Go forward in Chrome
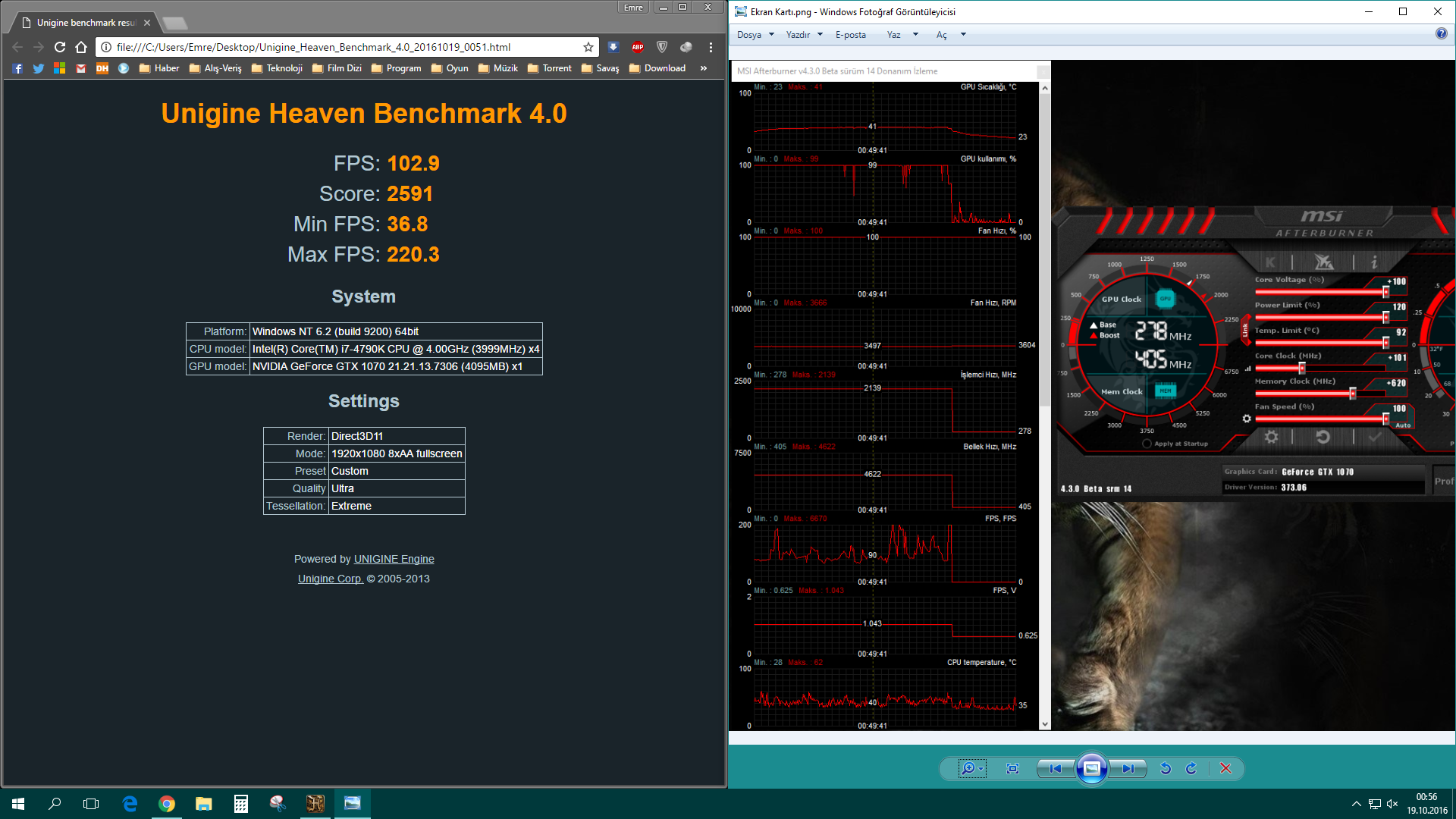Image resolution: width=1456 pixels, height=819 pixels. (39, 47)
